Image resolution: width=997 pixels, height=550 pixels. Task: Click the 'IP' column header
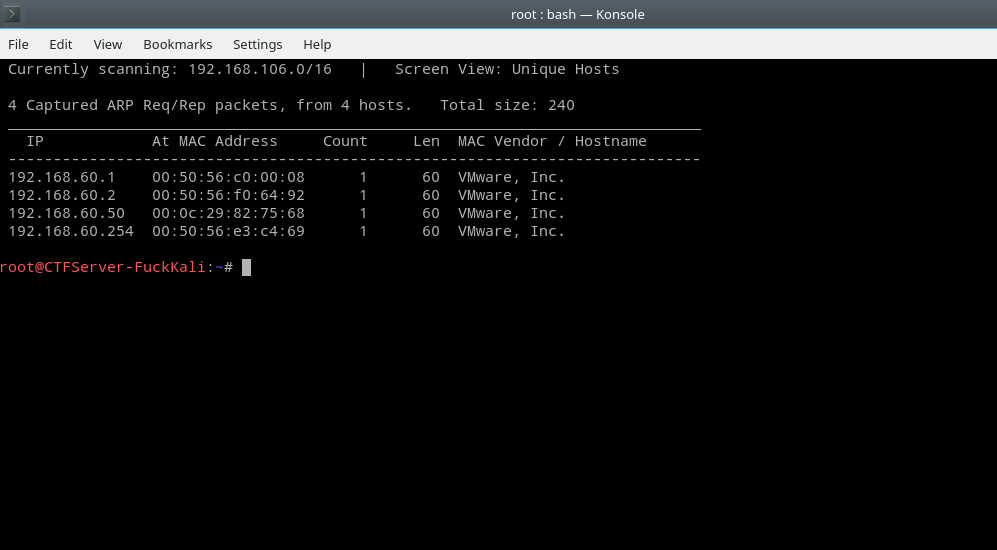(x=35, y=141)
